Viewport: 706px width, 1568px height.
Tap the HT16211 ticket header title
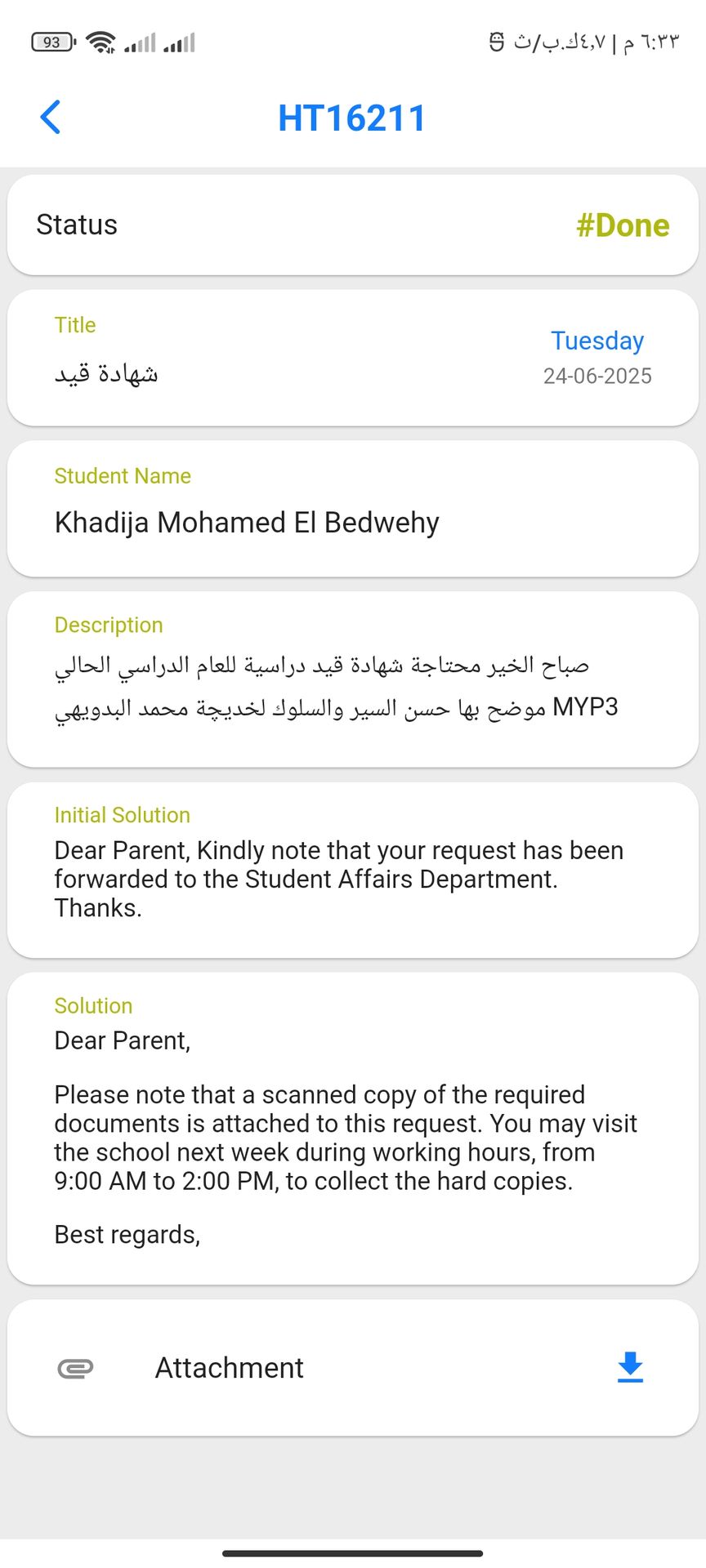(352, 118)
